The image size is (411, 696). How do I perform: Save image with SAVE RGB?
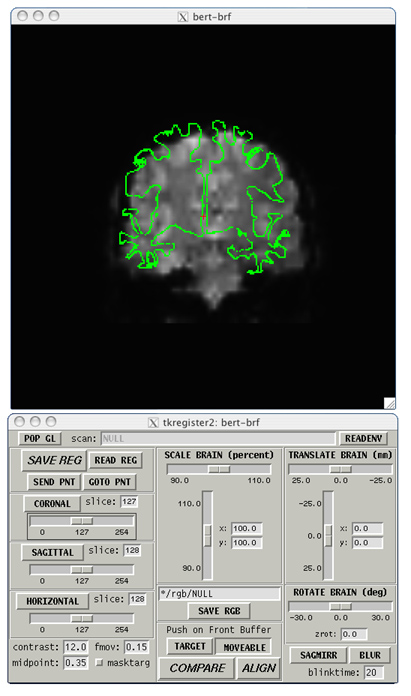point(219,611)
